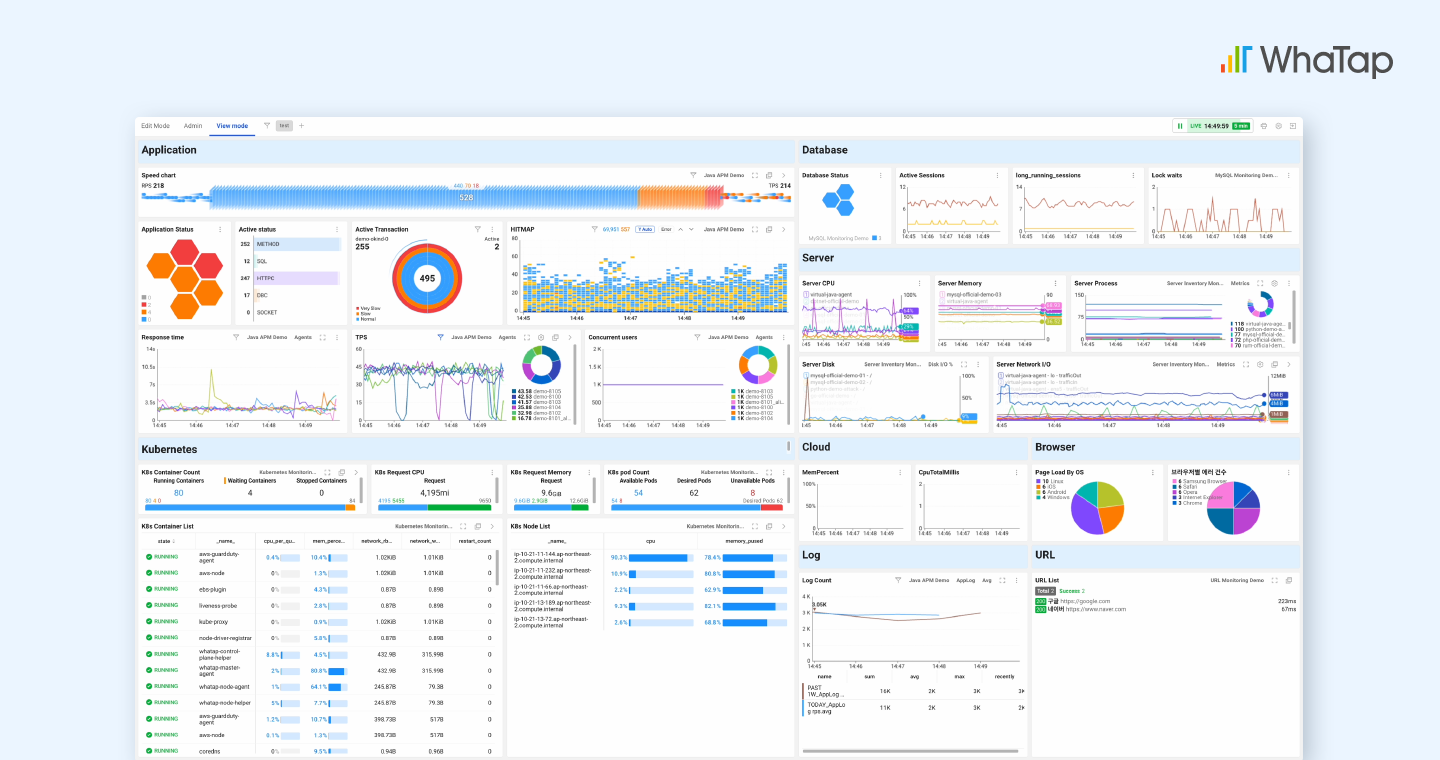The height and width of the screenshot is (760, 1440).
Task: Open the HITMAP copy-window icon
Action: (x=769, y=229)
